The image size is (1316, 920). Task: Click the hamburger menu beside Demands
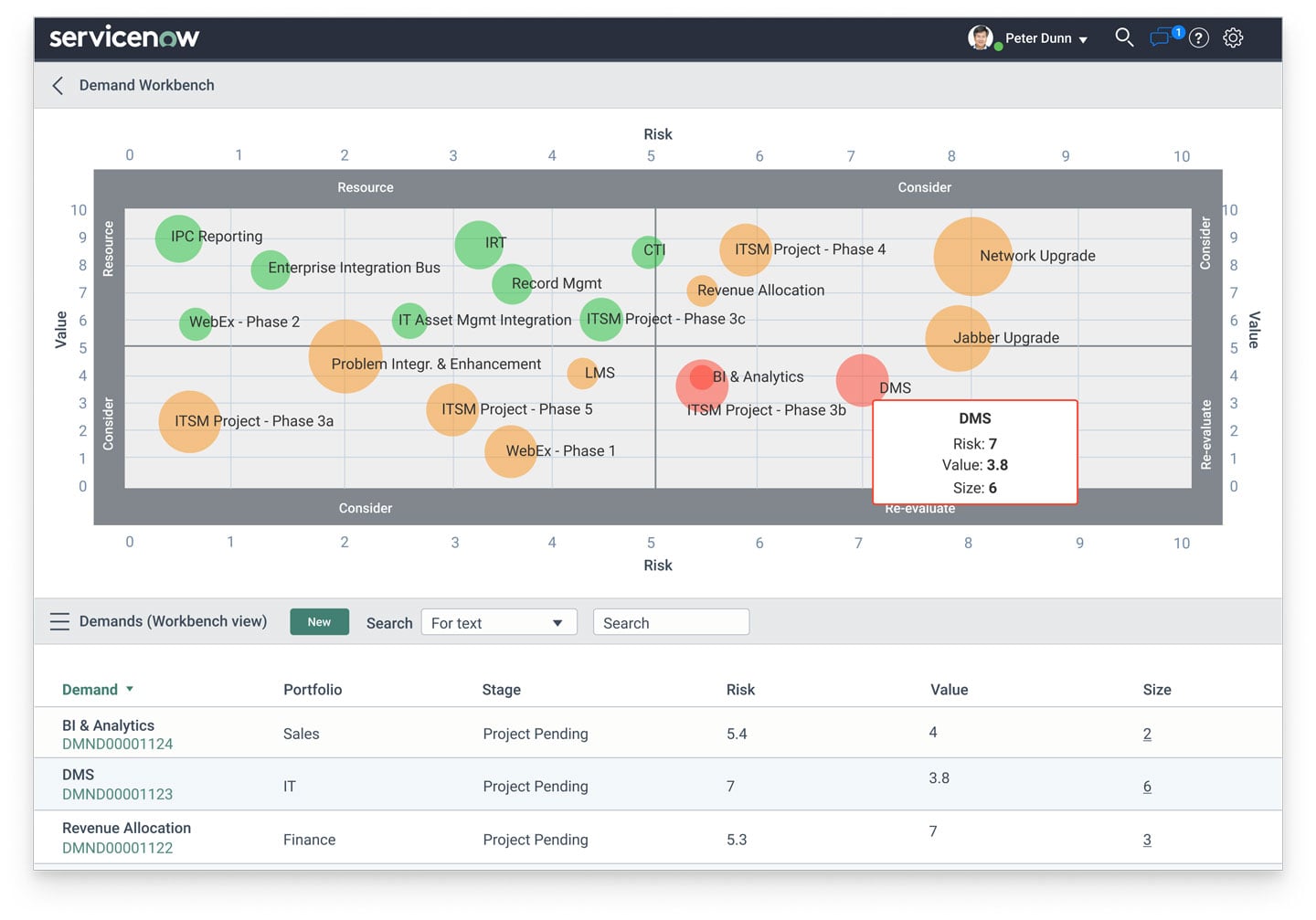pyautogui.click(x=59, y=622)
